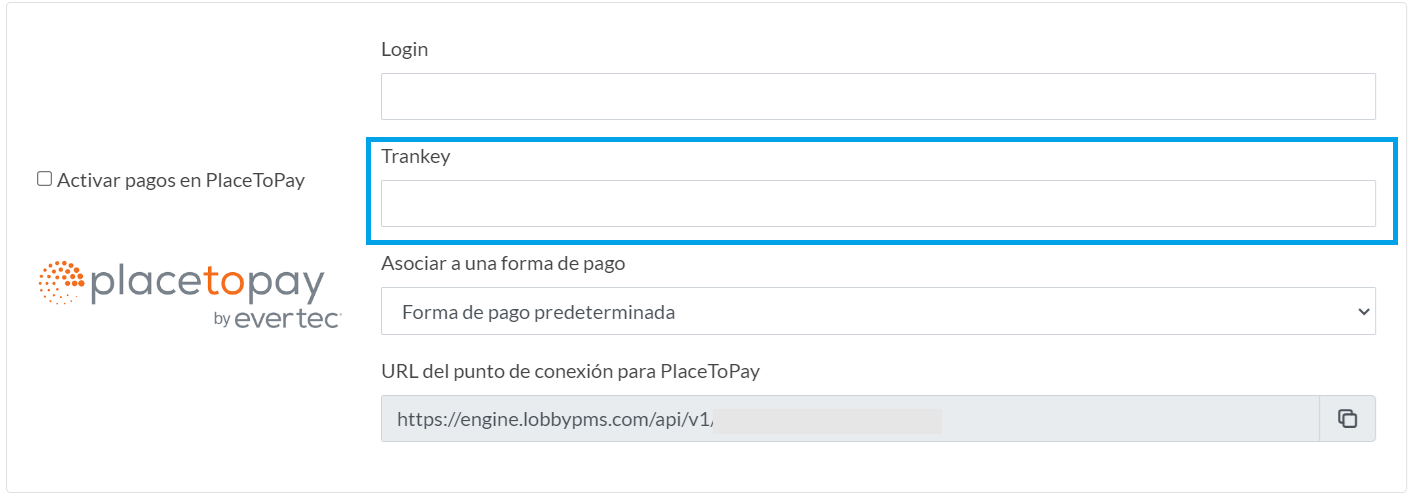
Task: Enable the Activar pagos en PlaceToPay checkbox
Action: 45,179
